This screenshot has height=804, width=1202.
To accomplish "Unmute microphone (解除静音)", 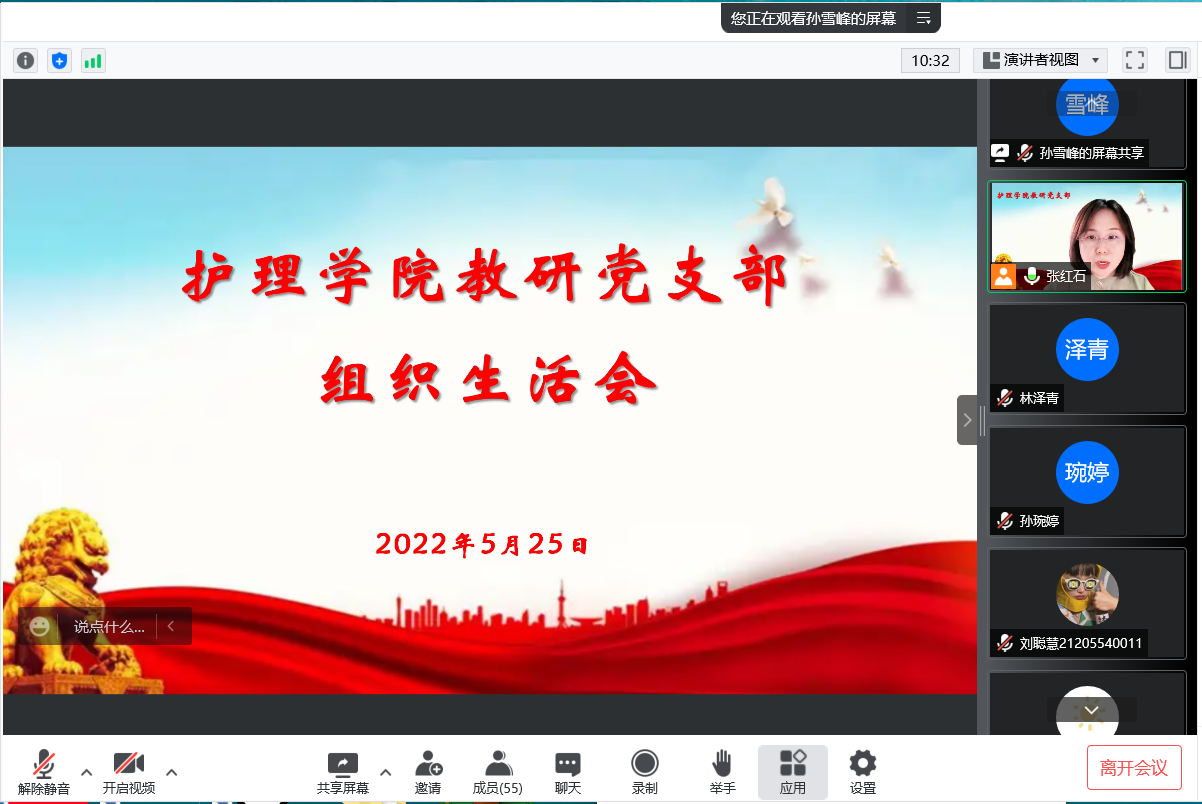I will 44,772.
